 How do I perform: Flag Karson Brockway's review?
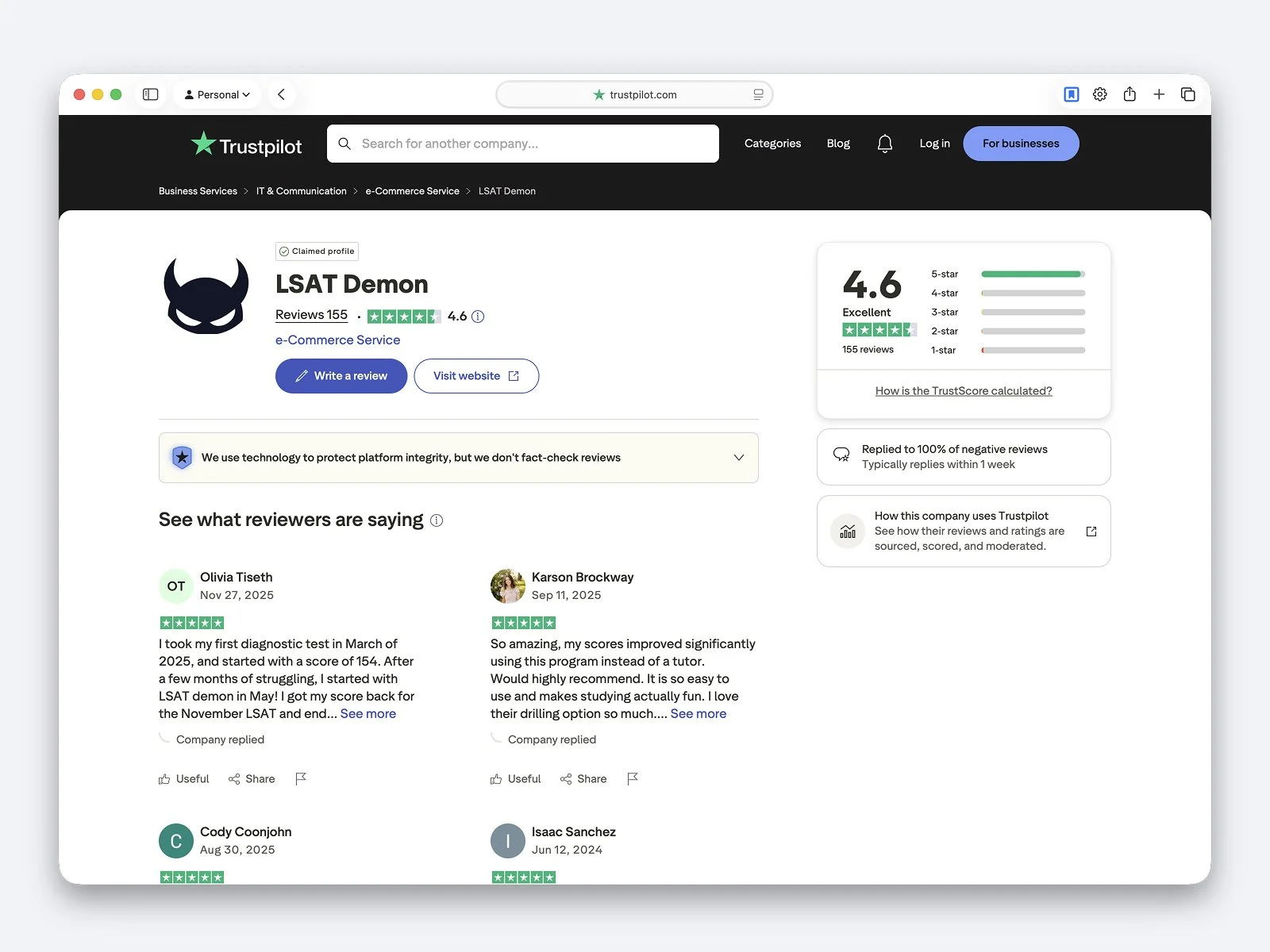[633, 779]
